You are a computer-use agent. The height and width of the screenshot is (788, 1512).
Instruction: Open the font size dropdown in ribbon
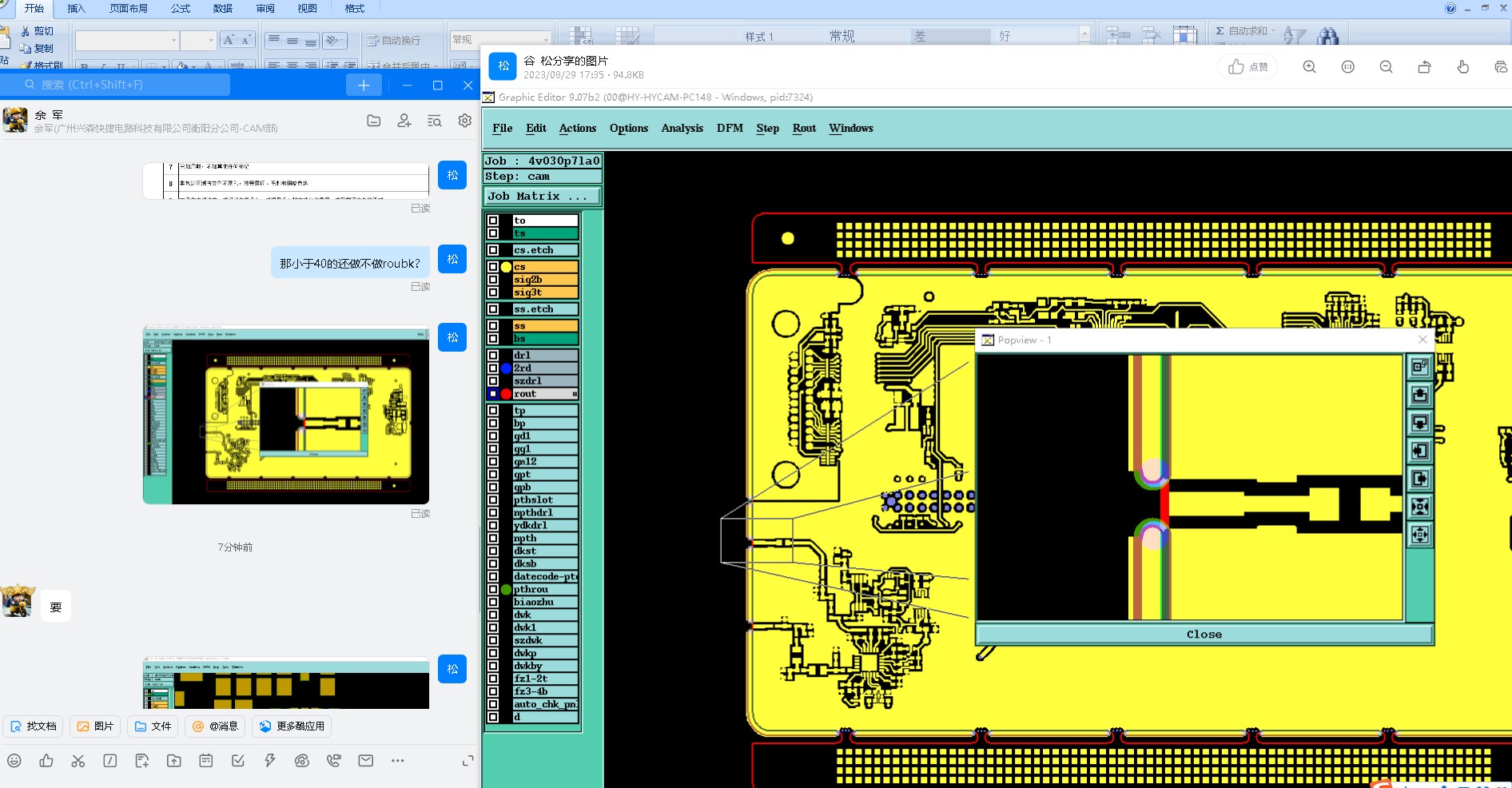point(211,40)
